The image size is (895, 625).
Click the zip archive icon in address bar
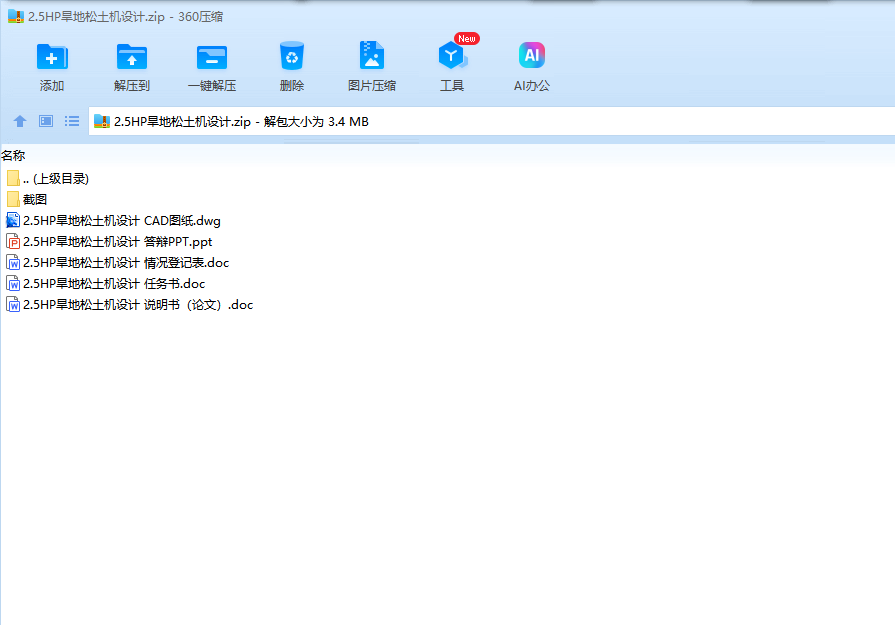102,121
